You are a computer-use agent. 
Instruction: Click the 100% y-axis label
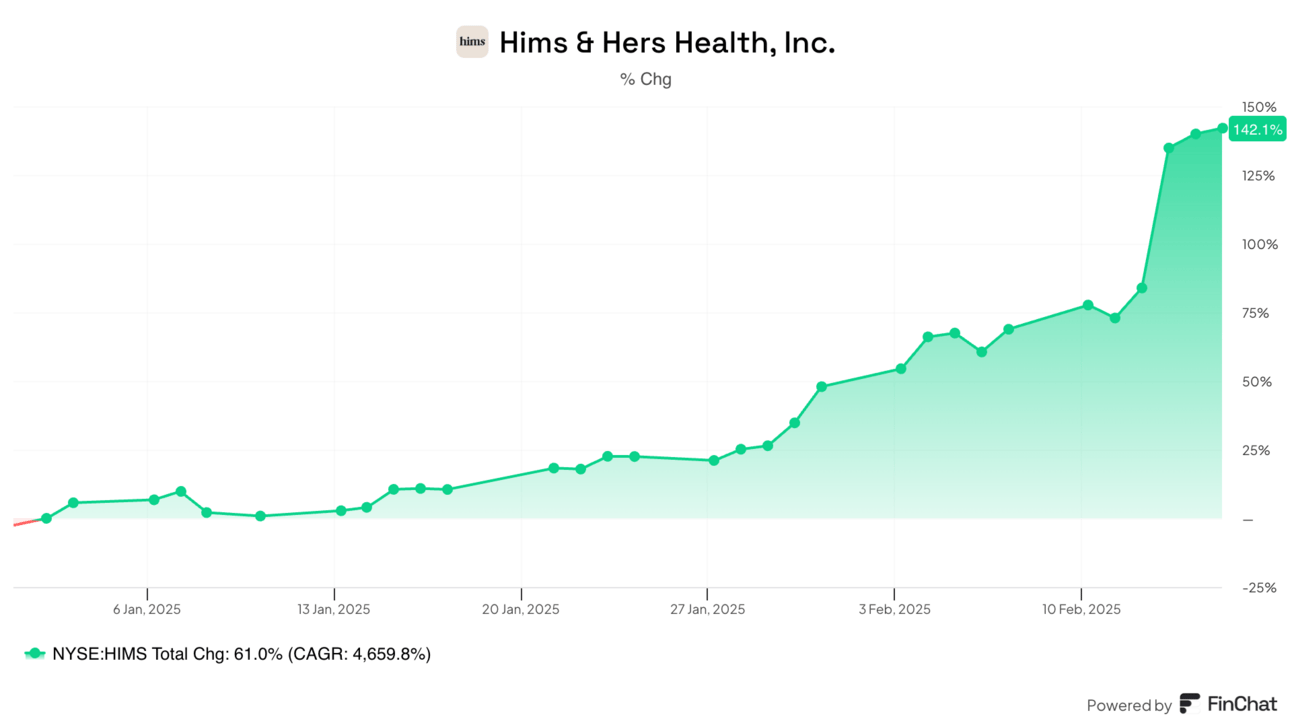click(1259, 245)
